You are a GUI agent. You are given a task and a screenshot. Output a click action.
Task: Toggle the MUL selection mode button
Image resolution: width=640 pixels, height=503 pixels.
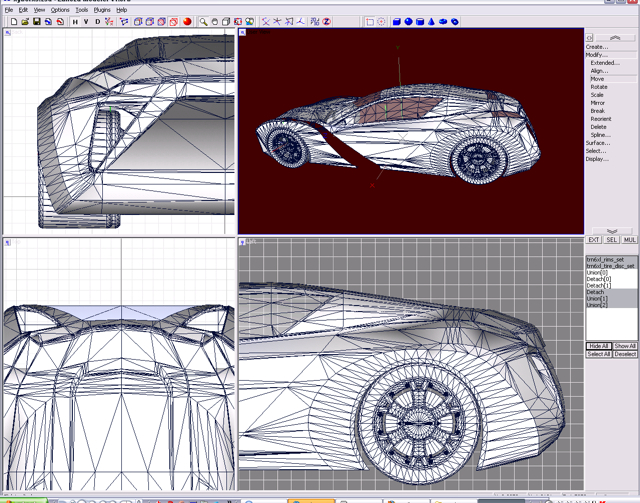[629, 240]
